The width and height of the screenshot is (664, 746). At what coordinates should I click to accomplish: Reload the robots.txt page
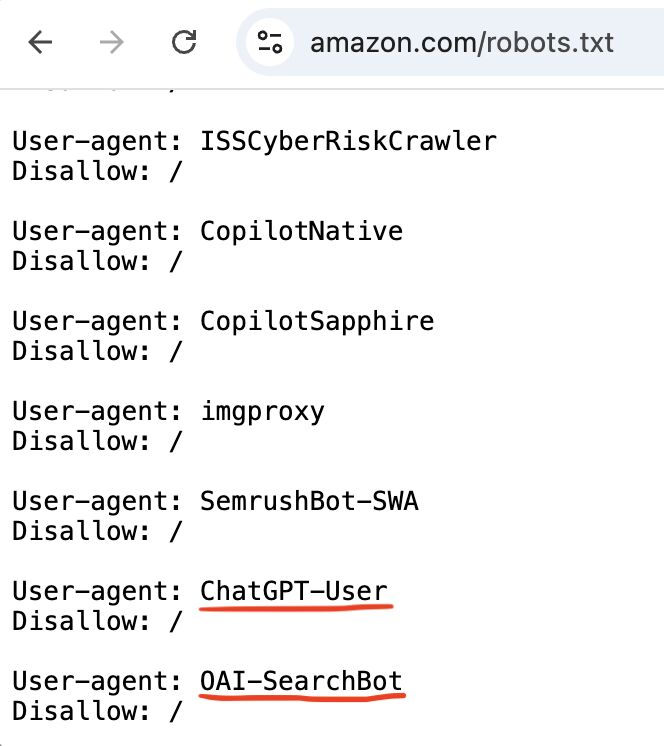coord(183,42)
